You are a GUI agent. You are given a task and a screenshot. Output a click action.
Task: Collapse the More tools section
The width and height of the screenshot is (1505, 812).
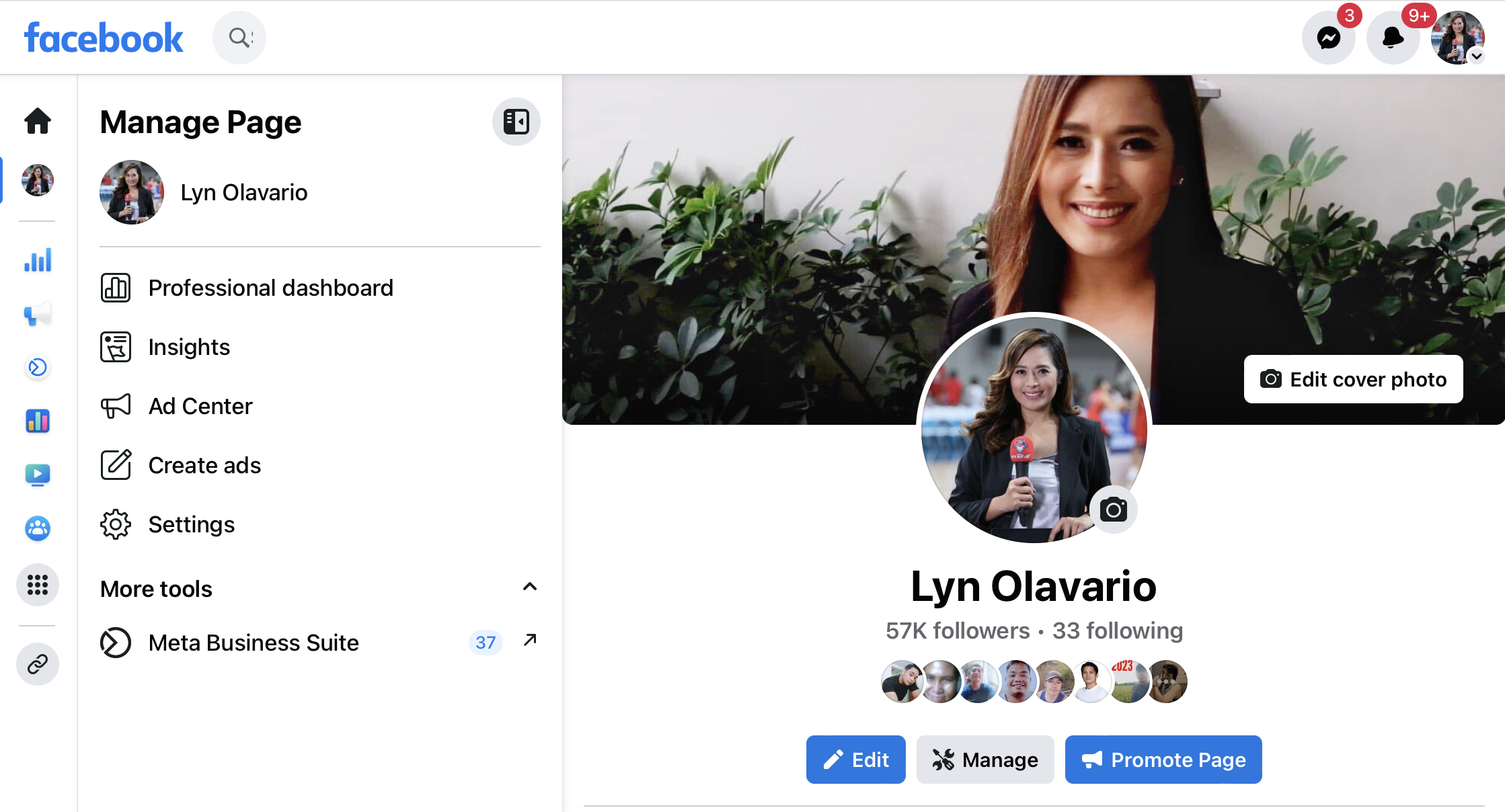pyautogui.click(x=529, y=587)
